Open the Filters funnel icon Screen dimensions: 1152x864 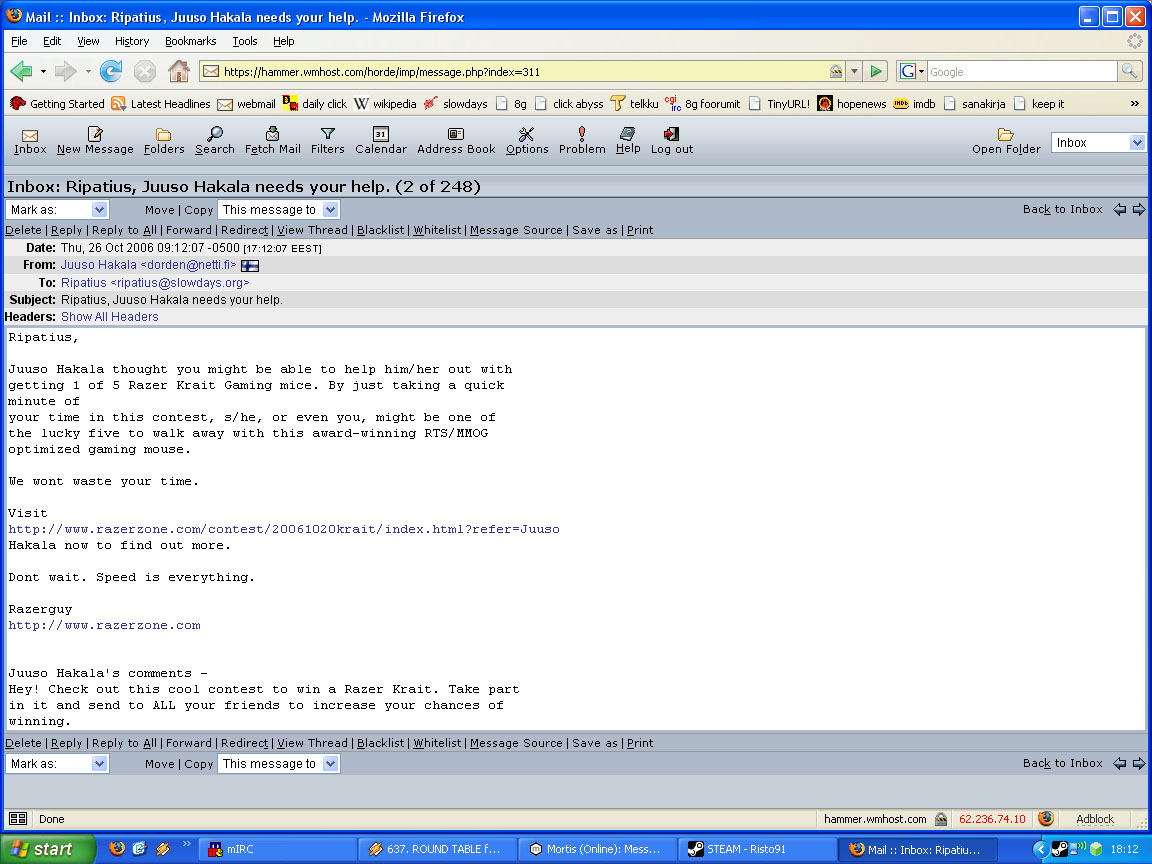point(328,141)
